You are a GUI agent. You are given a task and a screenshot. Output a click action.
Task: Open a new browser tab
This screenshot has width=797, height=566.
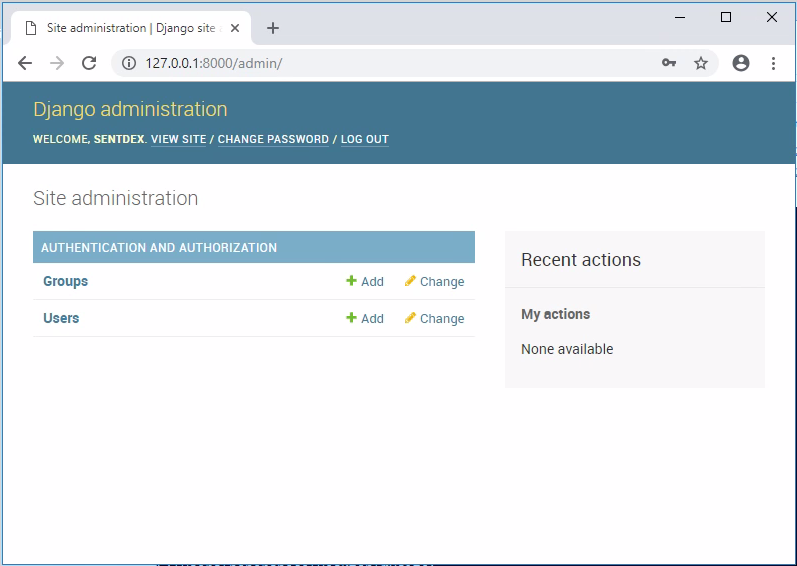pos(273,28)
